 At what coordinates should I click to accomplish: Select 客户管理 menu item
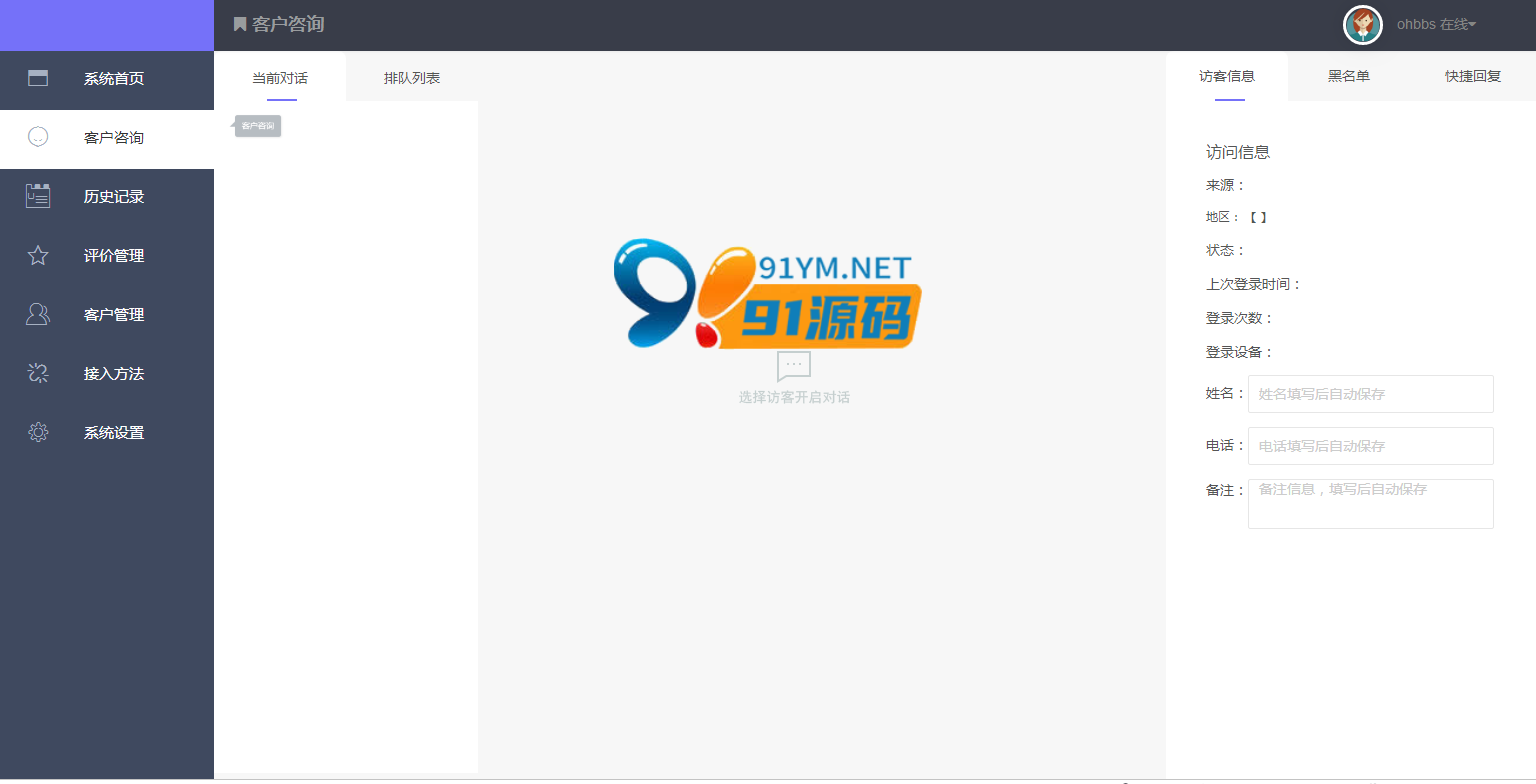(107, 314)
